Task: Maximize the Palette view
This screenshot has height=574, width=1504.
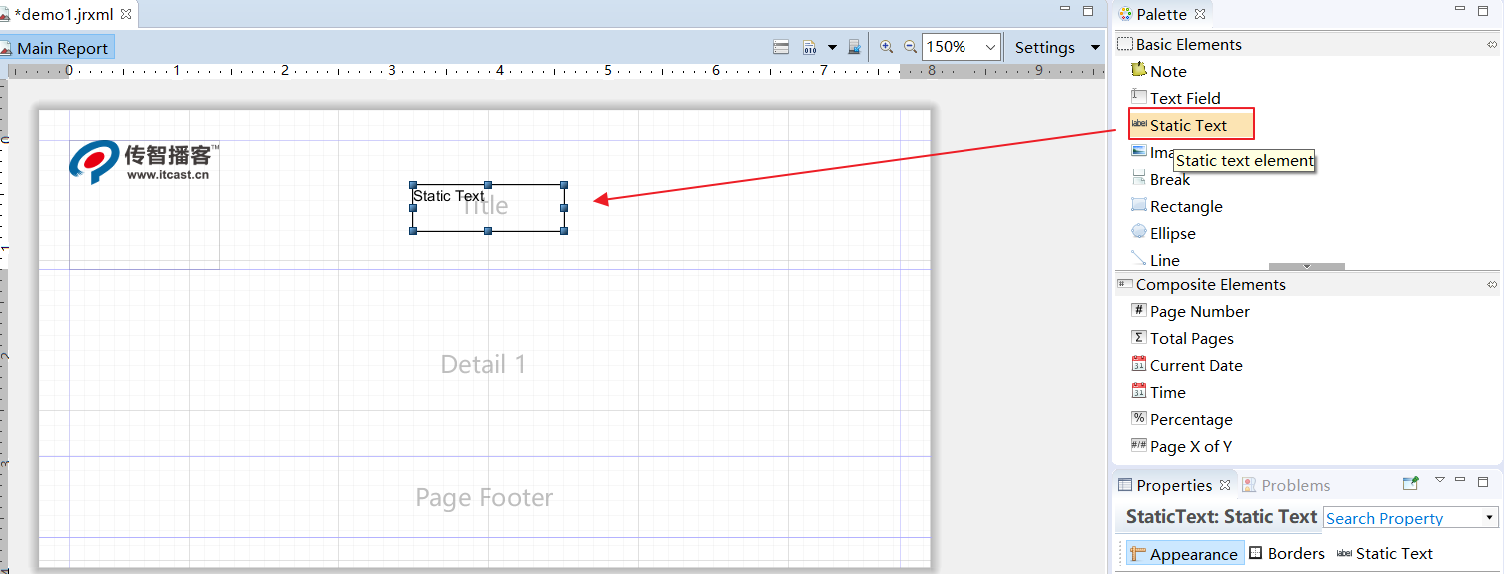Action: [1484, 11]
